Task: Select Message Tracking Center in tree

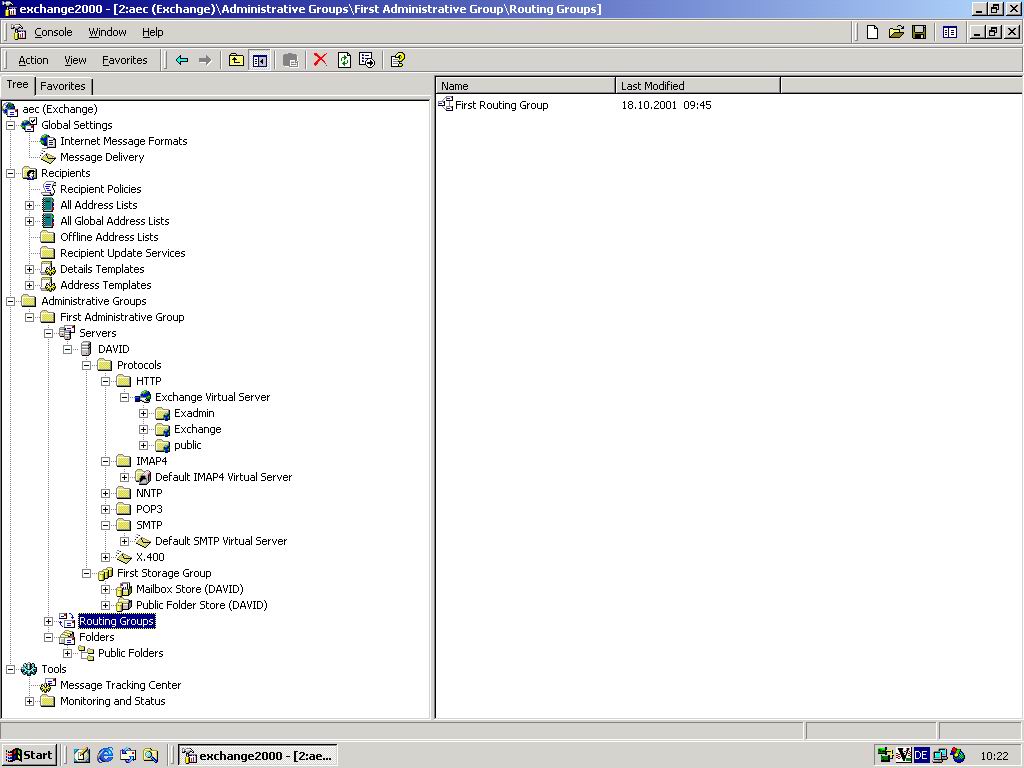Action: 120,685
